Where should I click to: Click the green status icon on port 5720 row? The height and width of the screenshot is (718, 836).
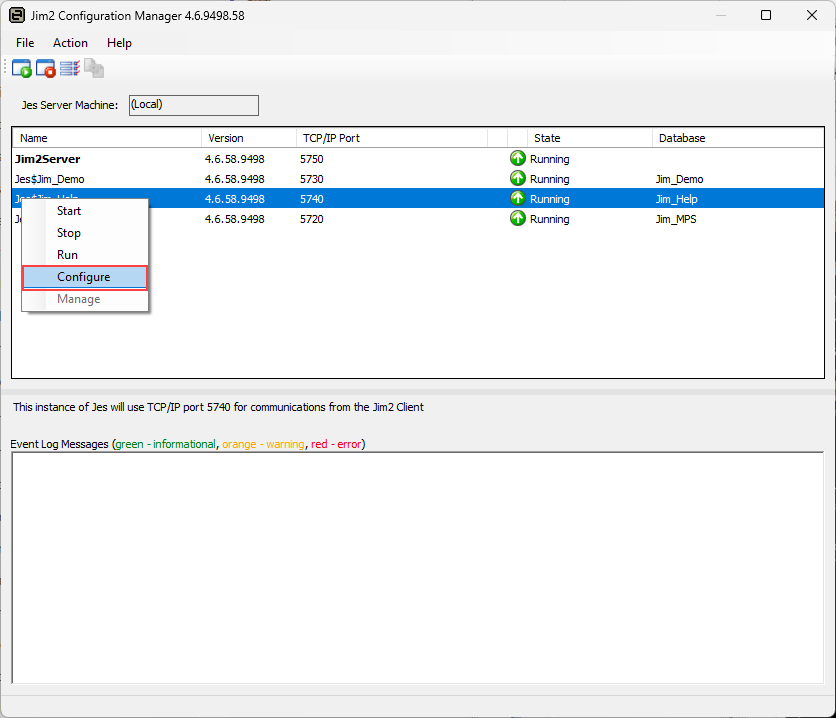tap(518, 218)
